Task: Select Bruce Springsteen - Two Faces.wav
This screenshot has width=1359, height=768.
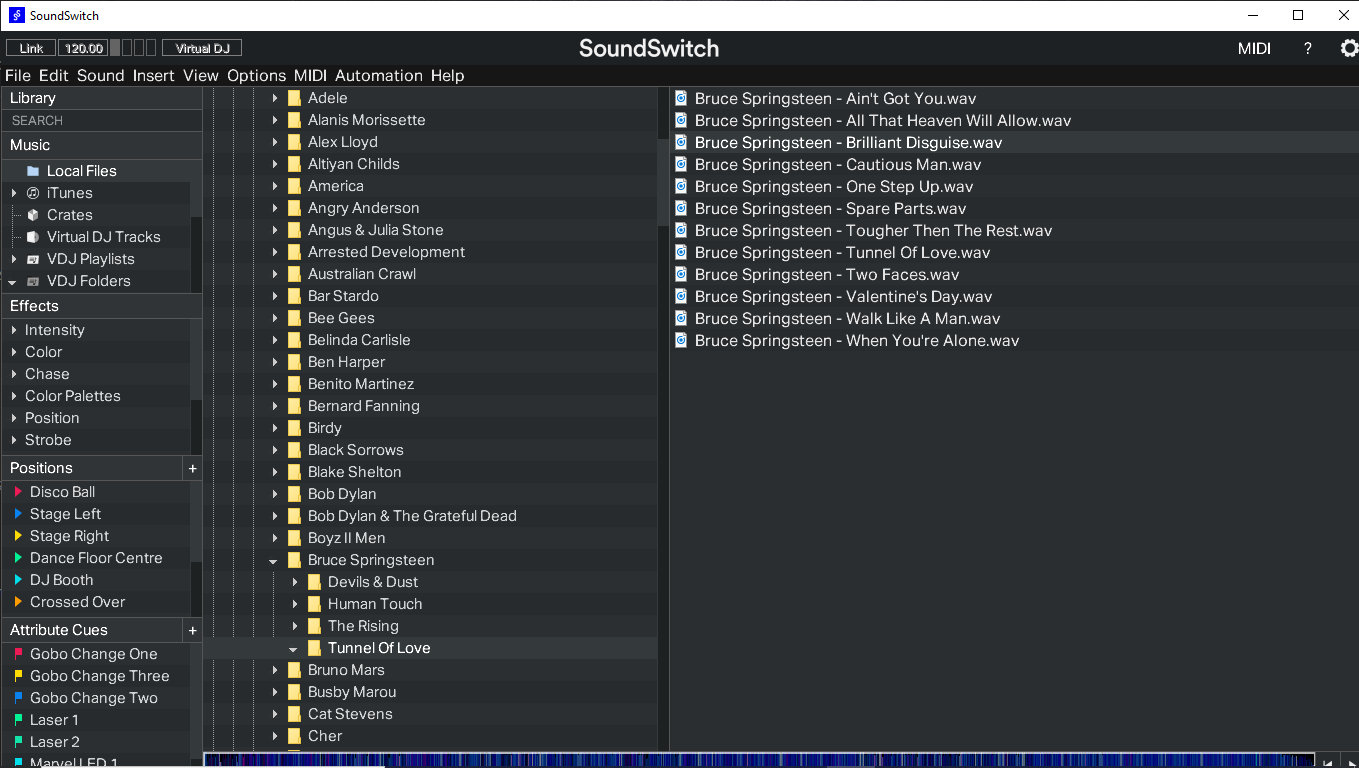Action: click(827, 274)
